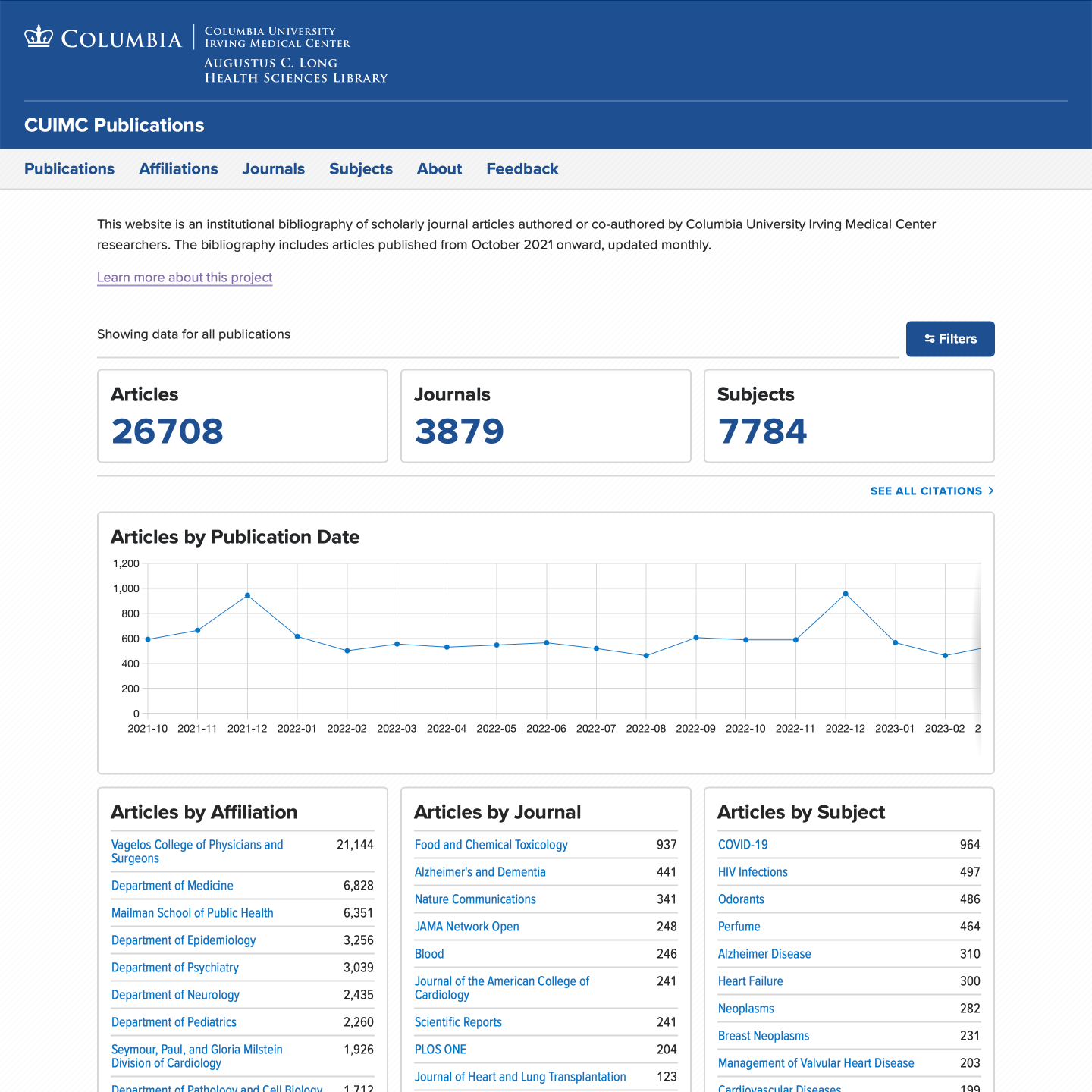This screenshot has width=1092, height=1092.
Task: Open PLOS ONE journal
Action: (x=441, y=1050)
